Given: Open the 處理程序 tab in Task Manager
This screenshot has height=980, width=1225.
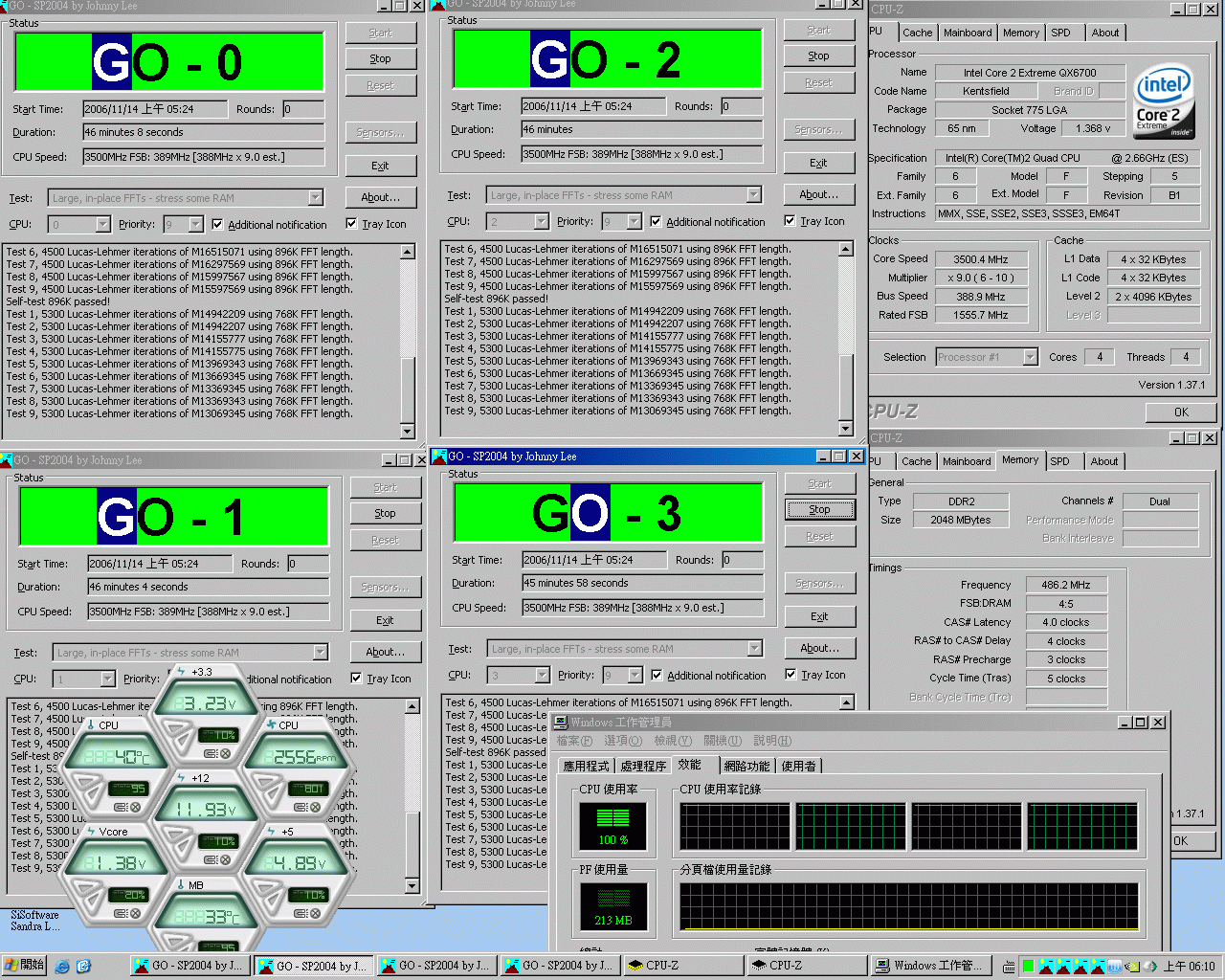Looking at the screenshot, I should coord(642,766).
